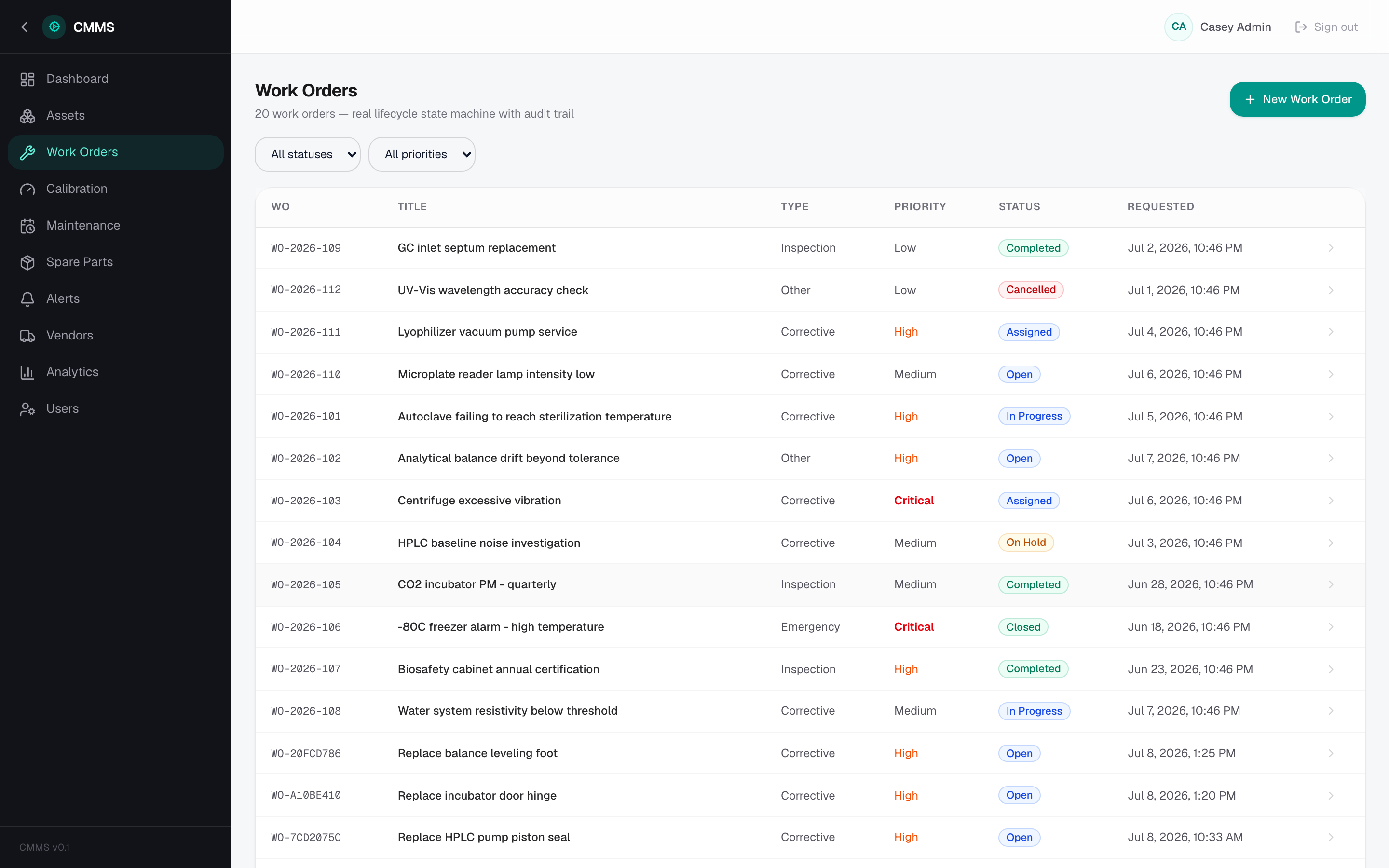The image size is (1389, 868).
Task: Open Analytical balance drift beyond tolerance
Action: tap(508, 459)
